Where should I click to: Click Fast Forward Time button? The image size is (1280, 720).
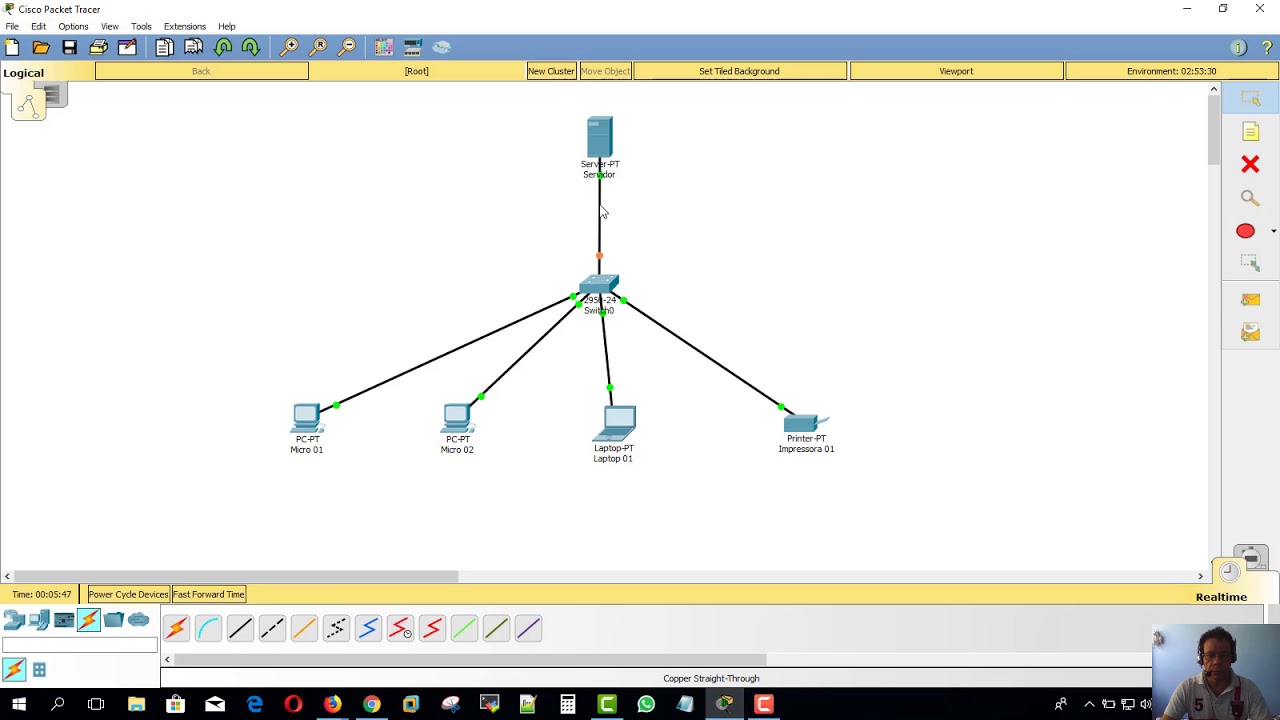pos(208,594)
